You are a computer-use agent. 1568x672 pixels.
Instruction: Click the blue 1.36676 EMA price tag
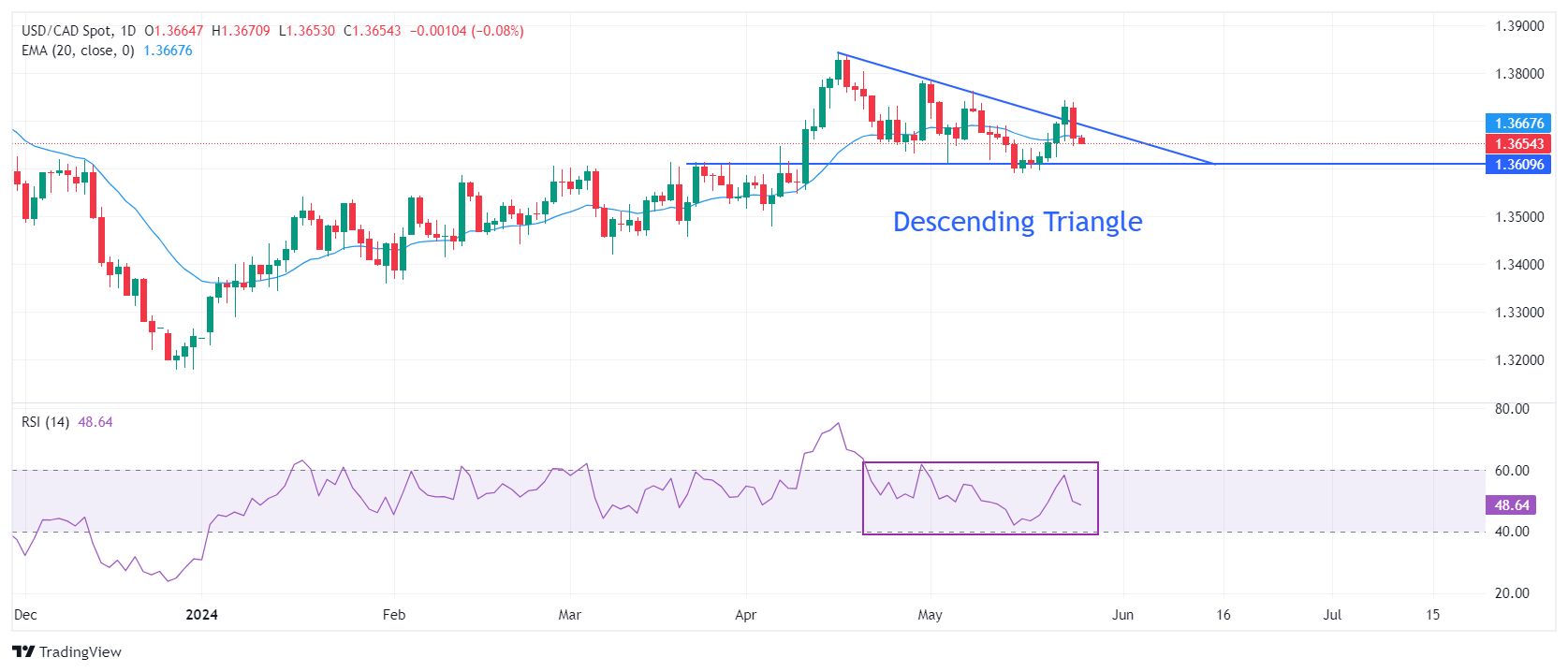pos(1518,124)
